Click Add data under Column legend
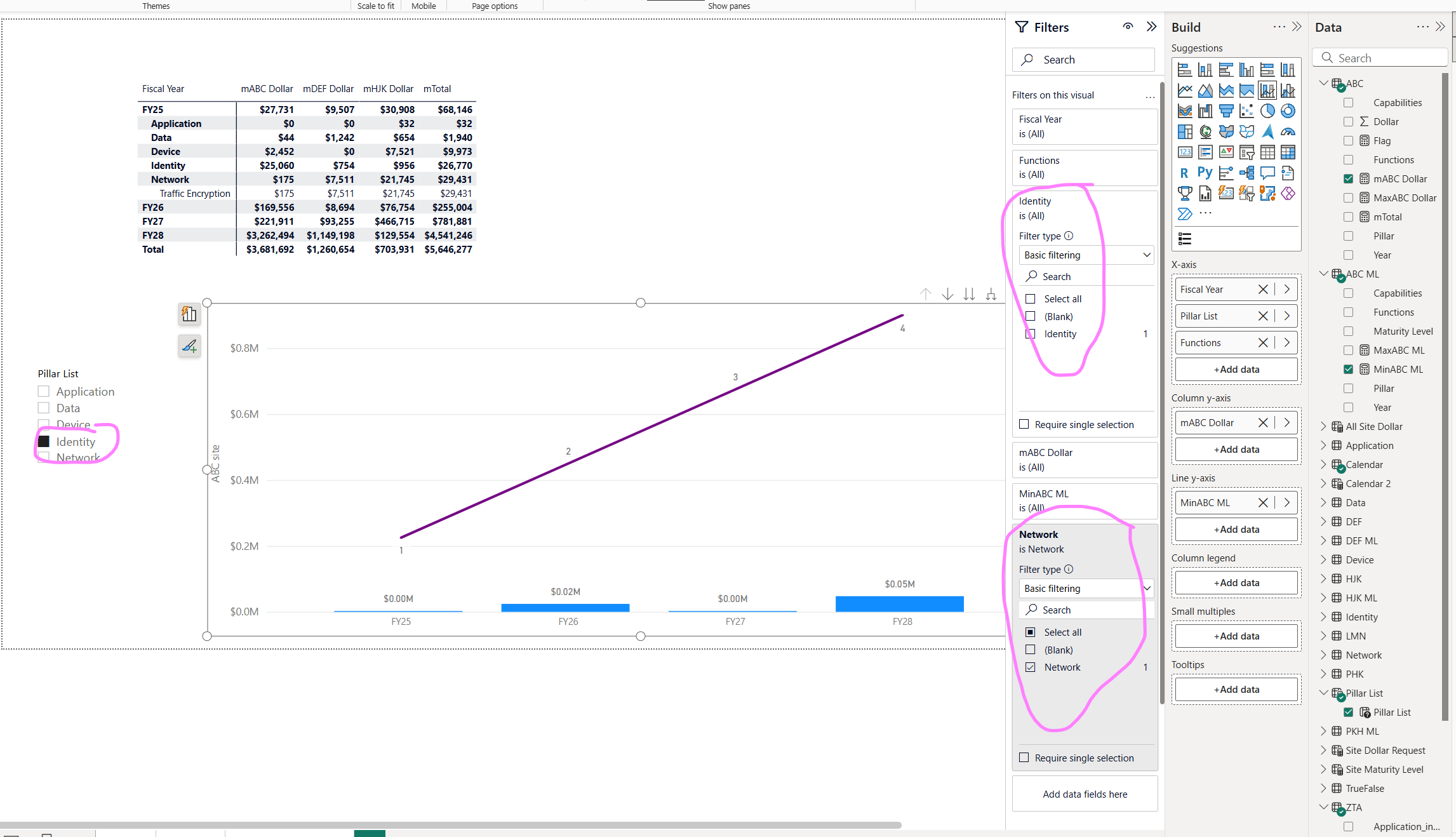 (1236, 582)
